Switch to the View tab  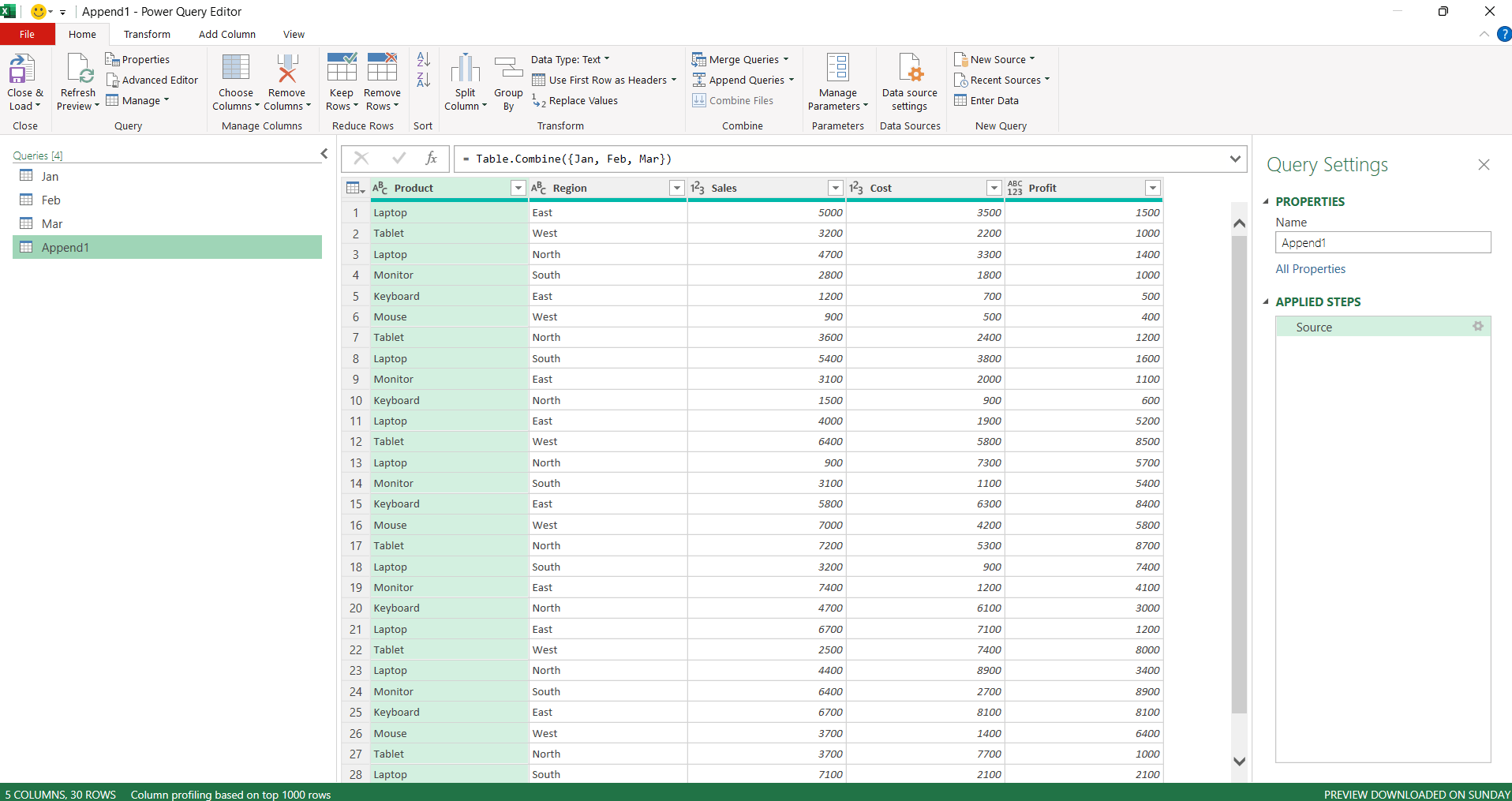click(x=294, y=34)
